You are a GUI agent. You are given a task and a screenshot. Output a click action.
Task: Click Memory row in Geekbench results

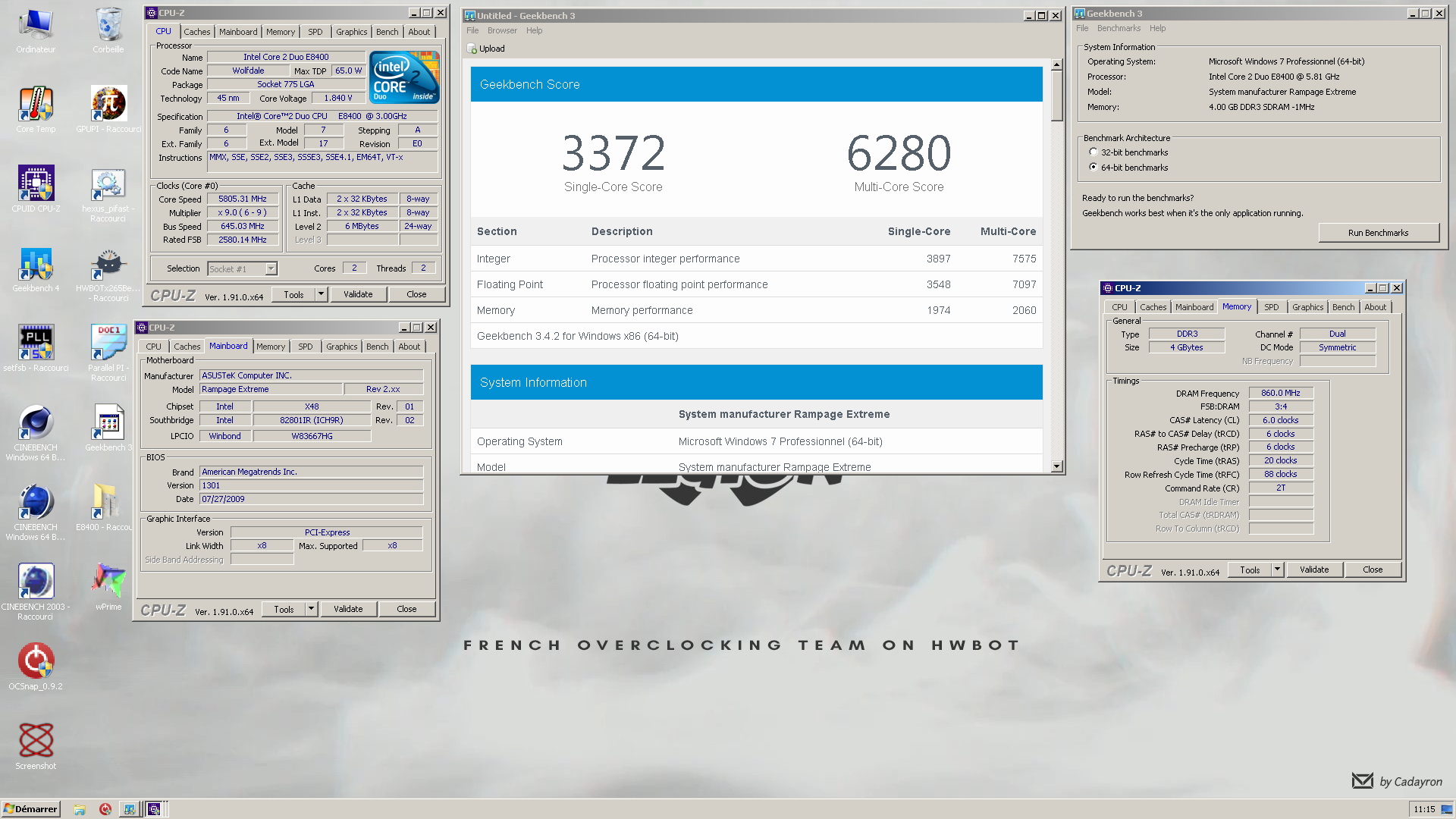[x=756, y=310]
